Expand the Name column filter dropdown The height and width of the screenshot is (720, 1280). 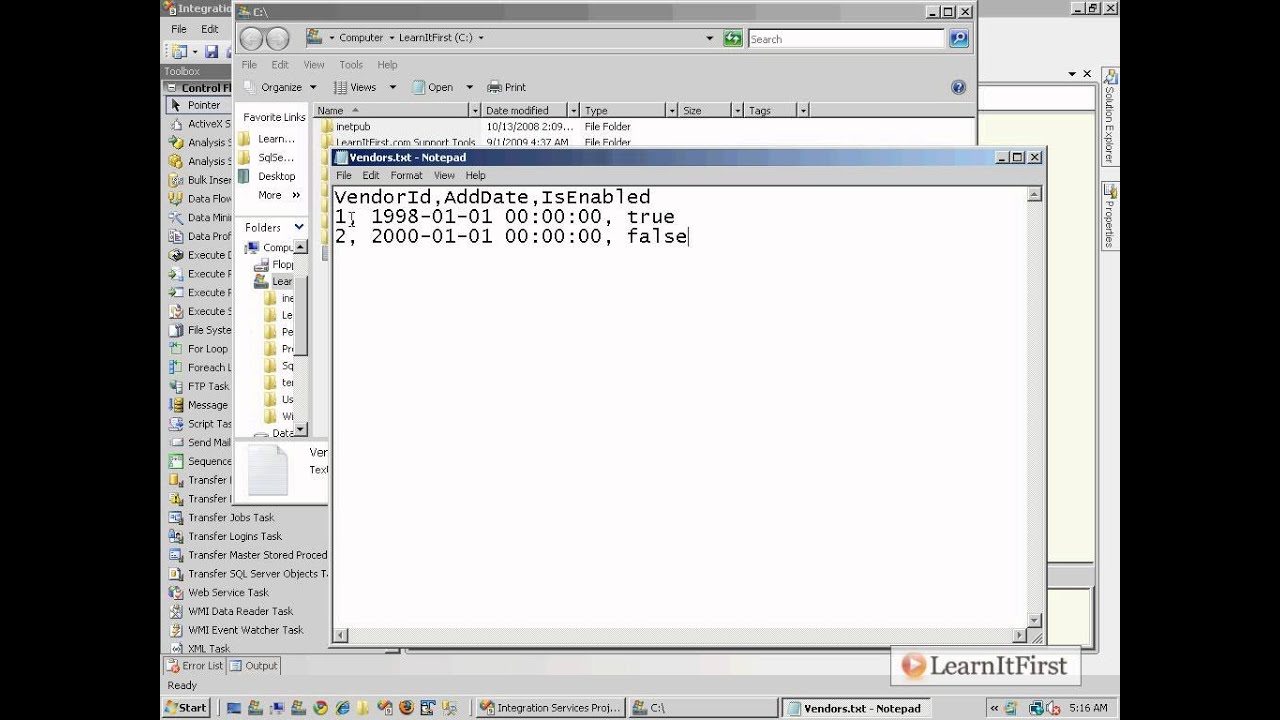click(x=474, y=110)
